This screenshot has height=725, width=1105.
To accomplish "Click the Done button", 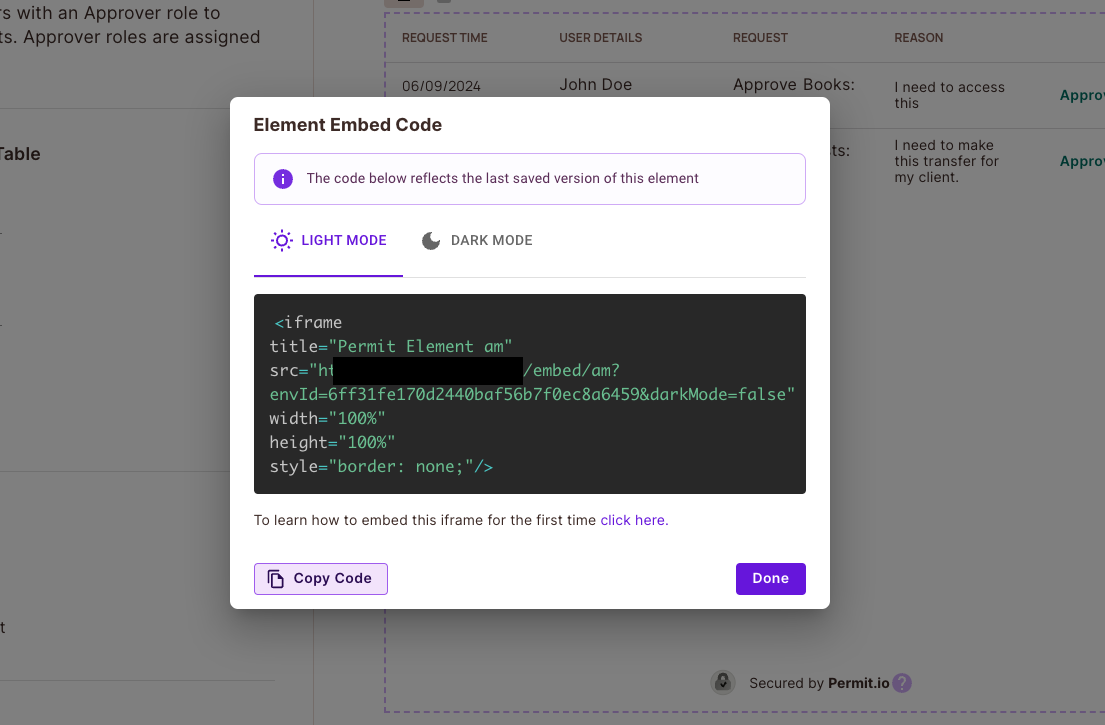I will [770, 578].
